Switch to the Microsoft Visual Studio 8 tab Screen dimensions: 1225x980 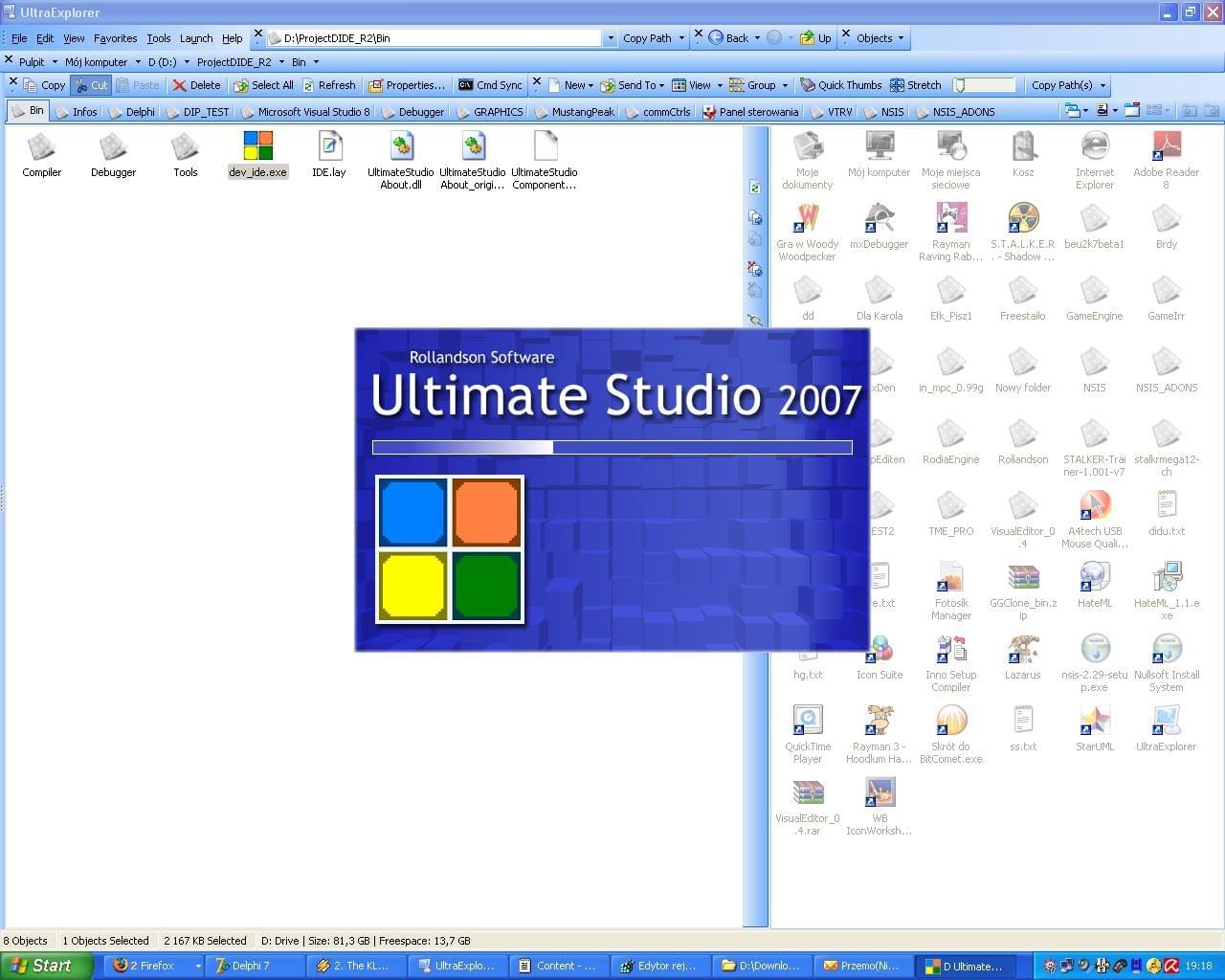click(305, 112)
